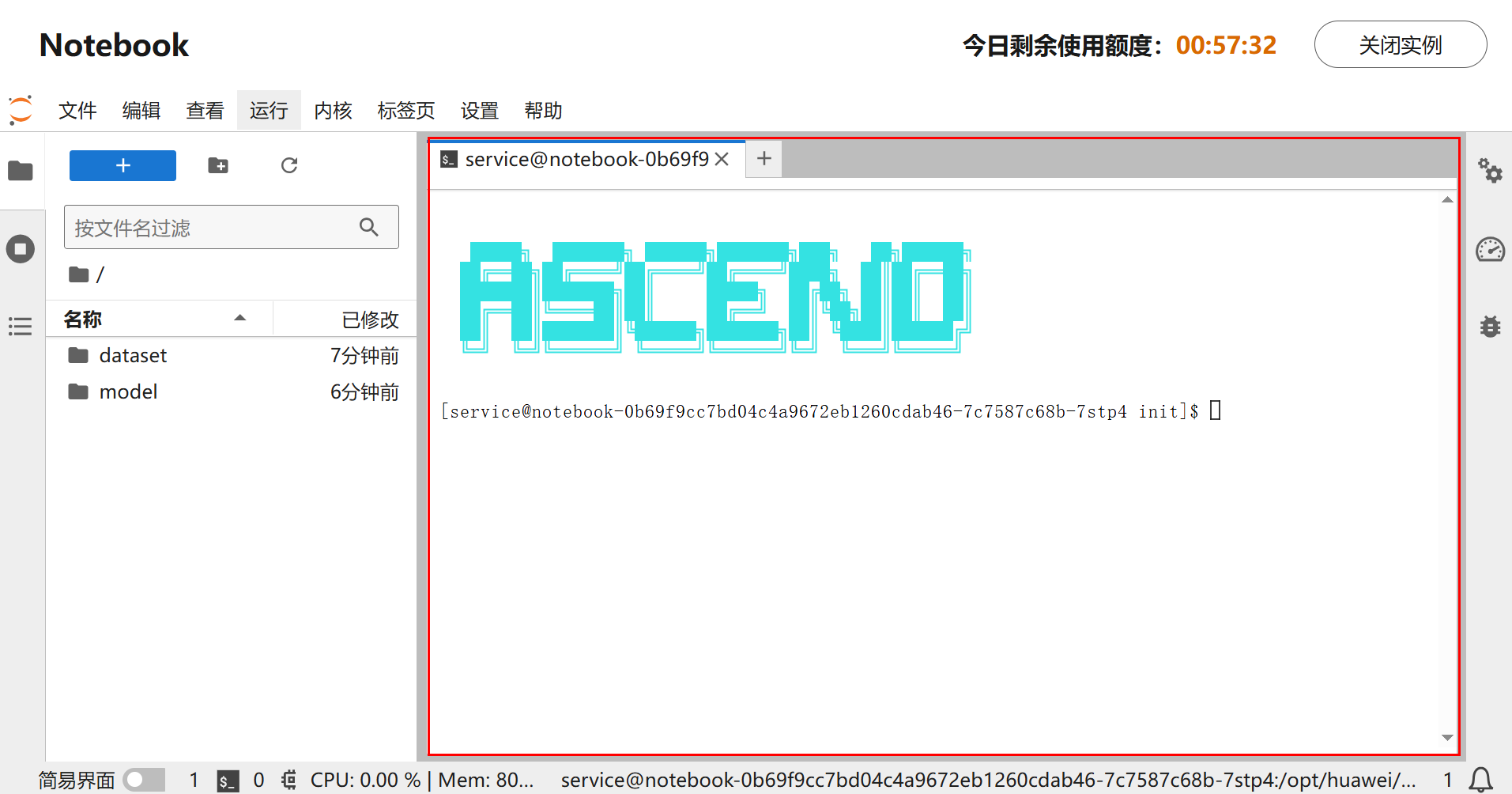
Task: Open the 帮助 menu
Action: click(x=544, y=110)
